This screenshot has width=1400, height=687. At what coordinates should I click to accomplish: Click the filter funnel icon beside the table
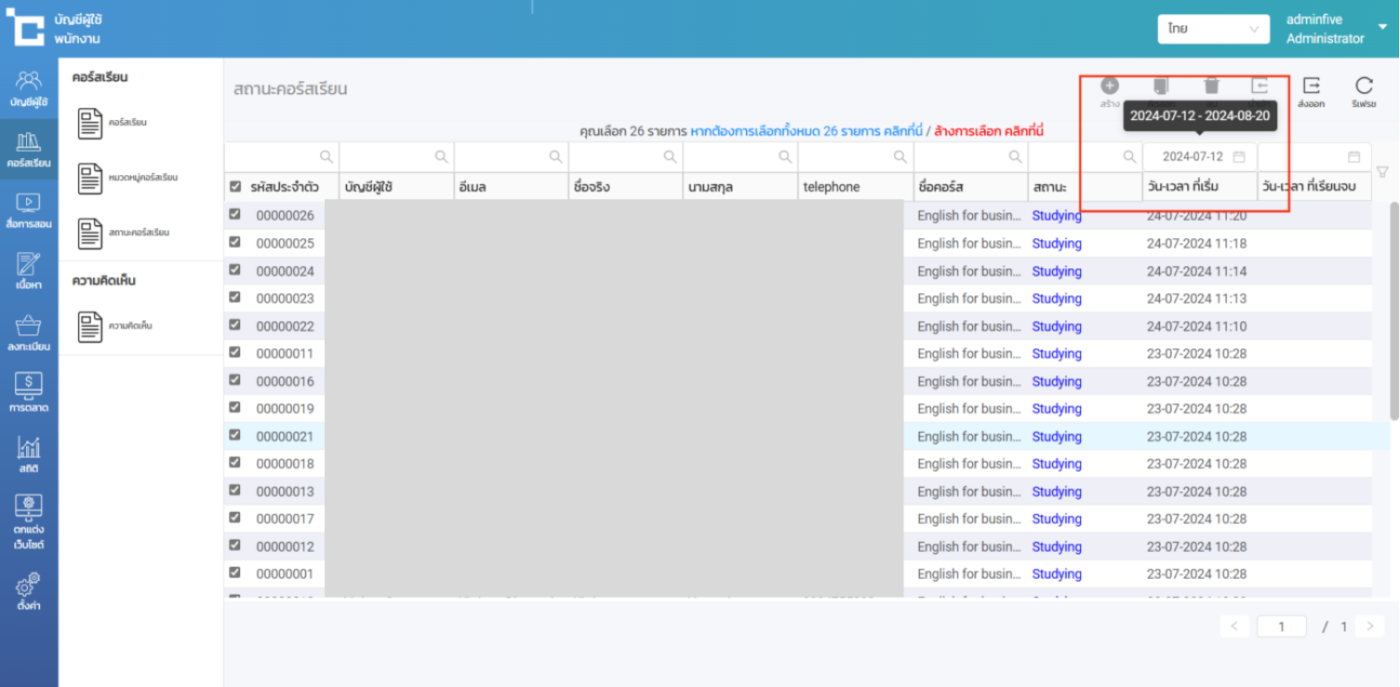pyautogui.click(x=1382, y=172)
